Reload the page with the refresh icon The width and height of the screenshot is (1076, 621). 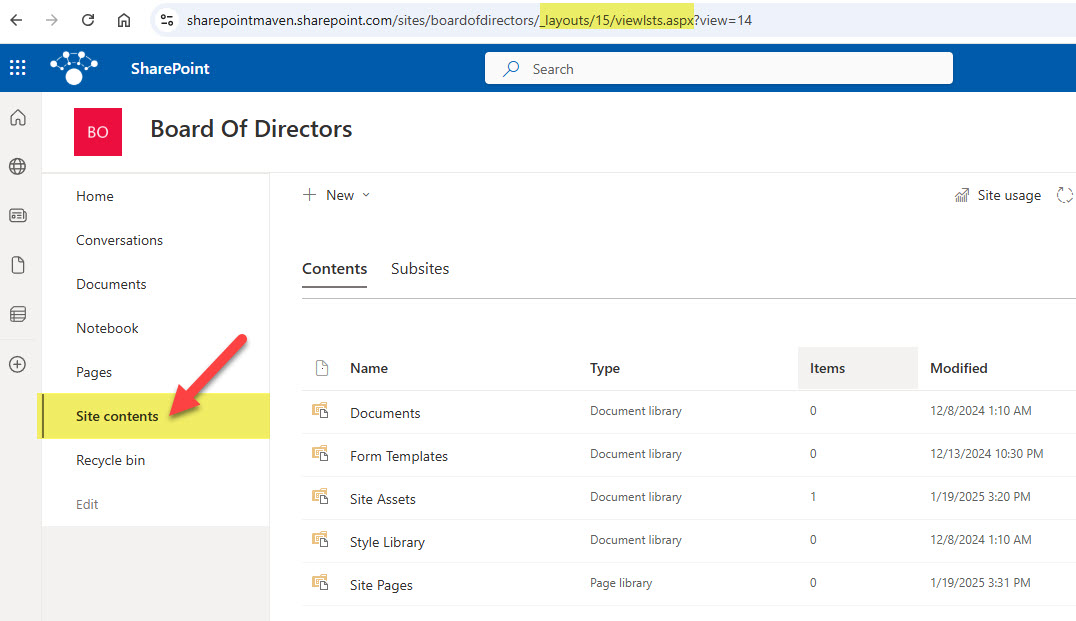pos(88,20)
